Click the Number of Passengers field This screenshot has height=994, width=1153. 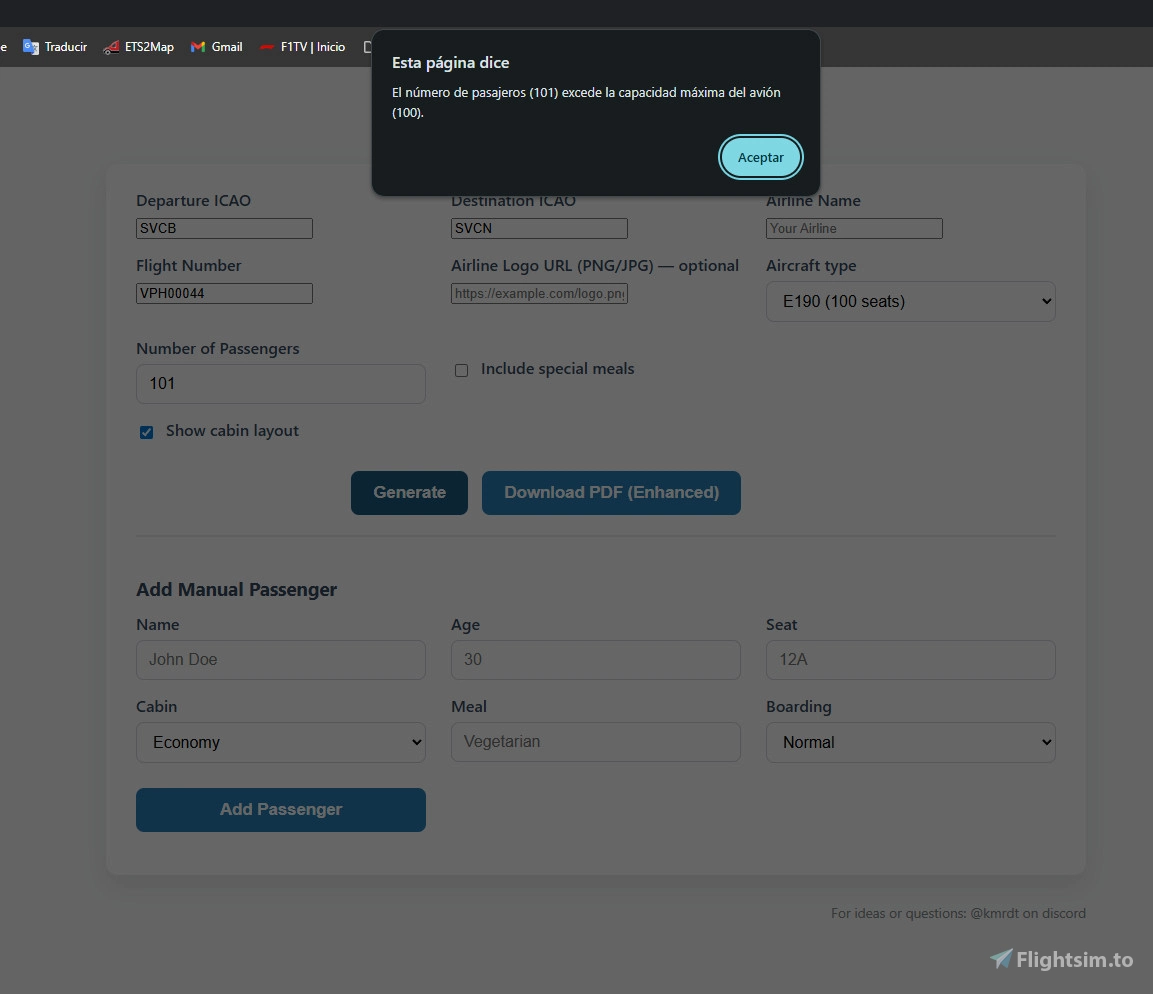[x=280, y=384]
